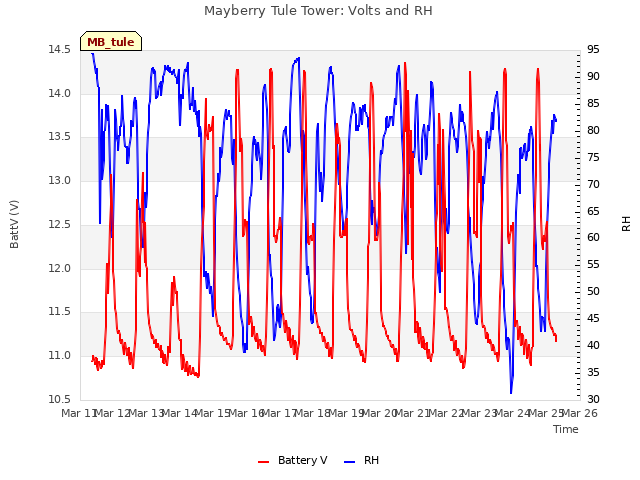The height and width of the screenshot is (480, 640).
Task: Click the 'Mar 26' date tick label
Action: point(580,413)
